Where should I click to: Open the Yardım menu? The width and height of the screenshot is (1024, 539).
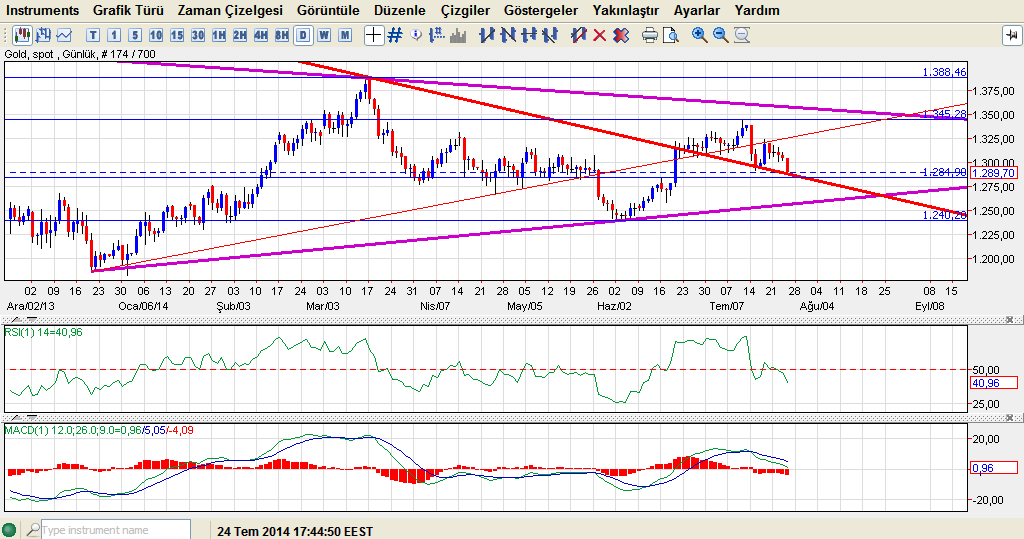coord(757,10)
